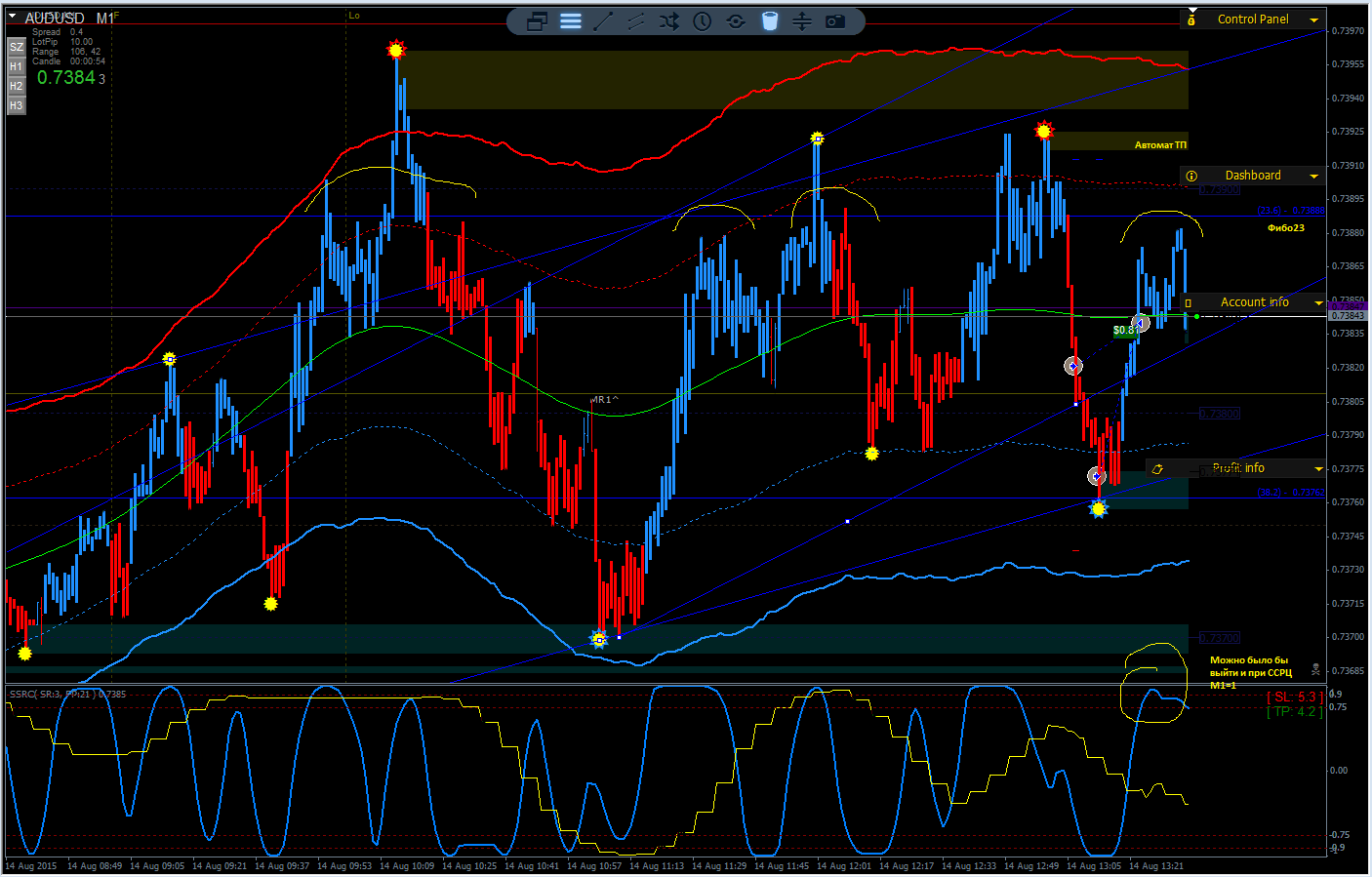Click the 0.7384 current price readout
This screenshot has width=1372, height=877.
66,78
